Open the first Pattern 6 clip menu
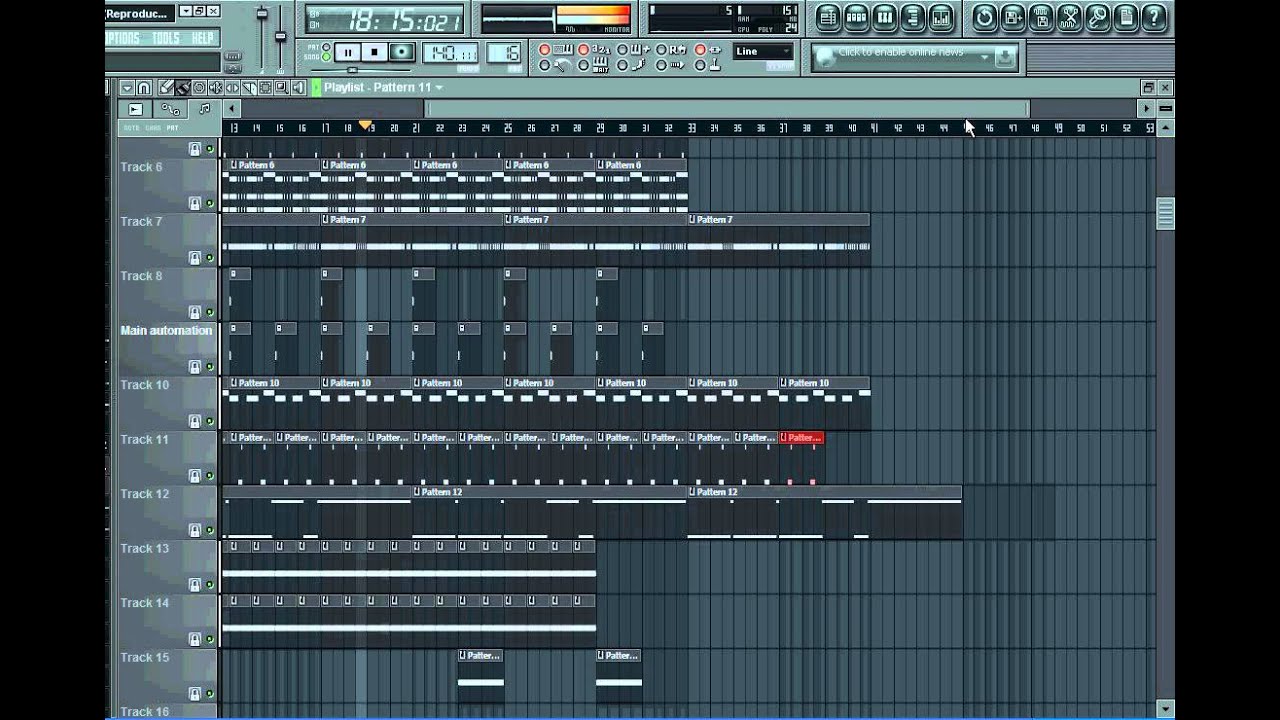Screen dimensions: 1280x720 [234, 165]
